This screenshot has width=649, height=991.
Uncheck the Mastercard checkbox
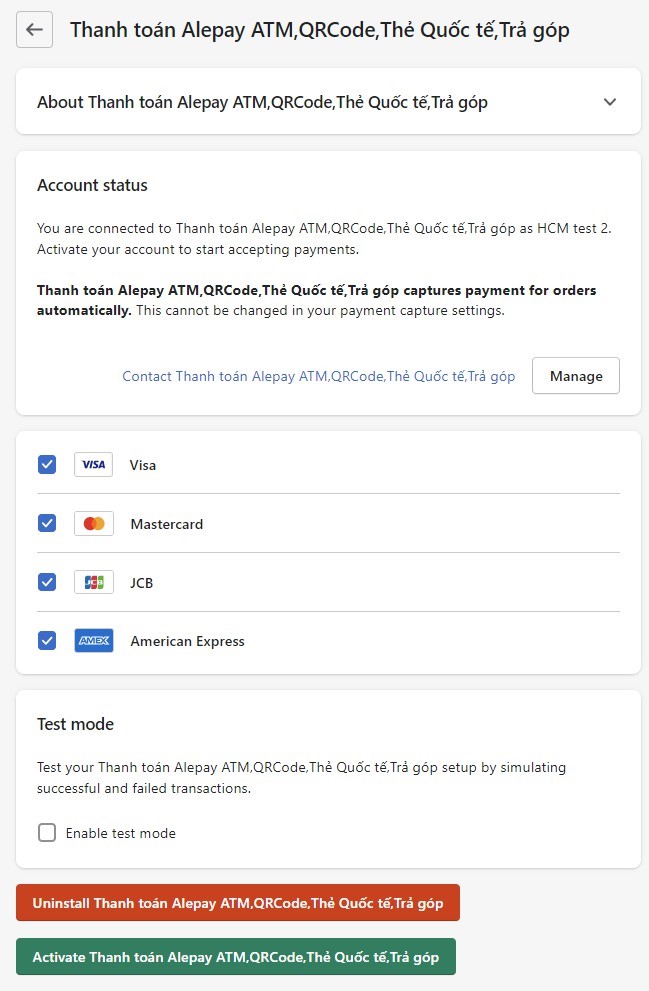pyautogui.click(x=47, y=523)
